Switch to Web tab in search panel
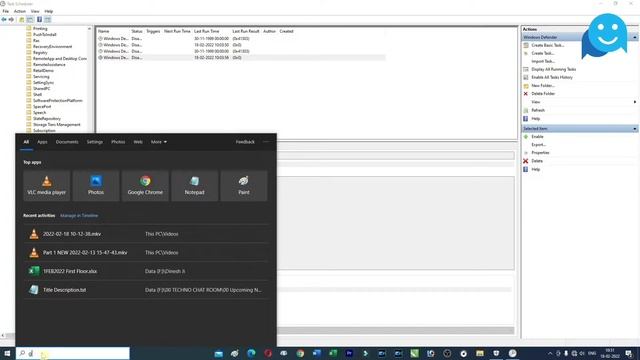640x360 pixels. click(138, 142)
